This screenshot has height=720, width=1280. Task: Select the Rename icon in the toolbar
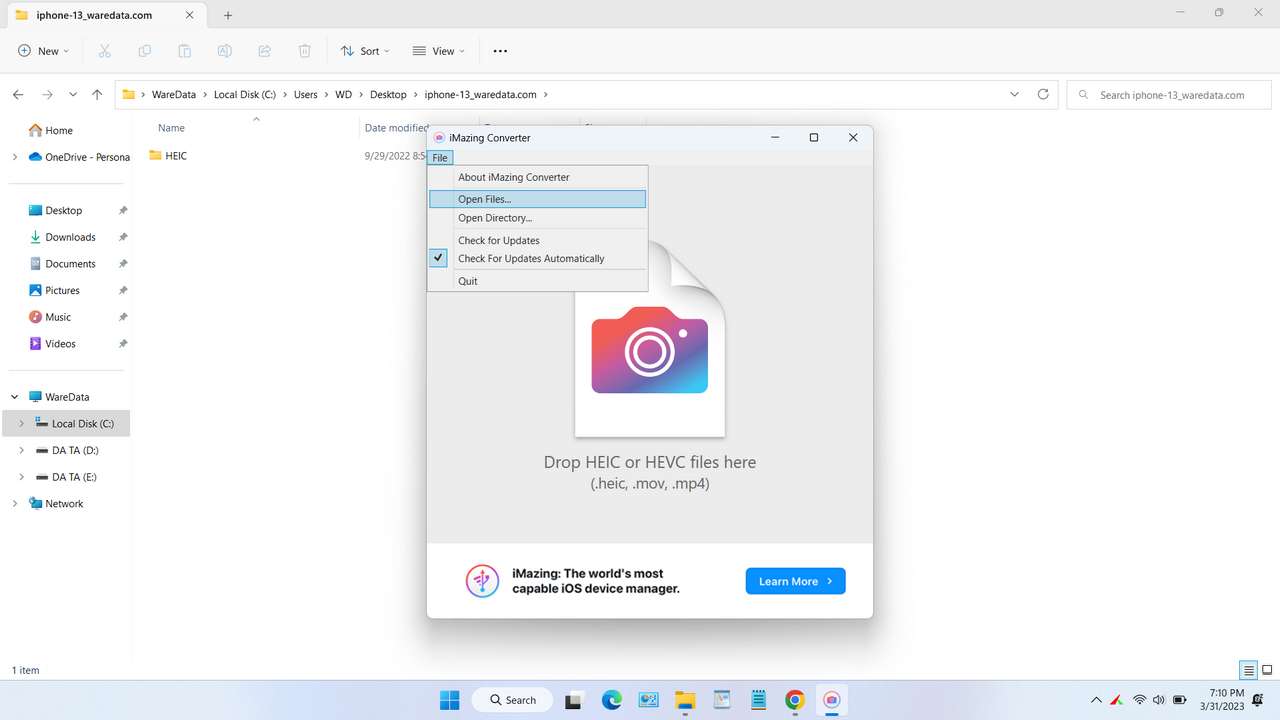tap(225, 50)
